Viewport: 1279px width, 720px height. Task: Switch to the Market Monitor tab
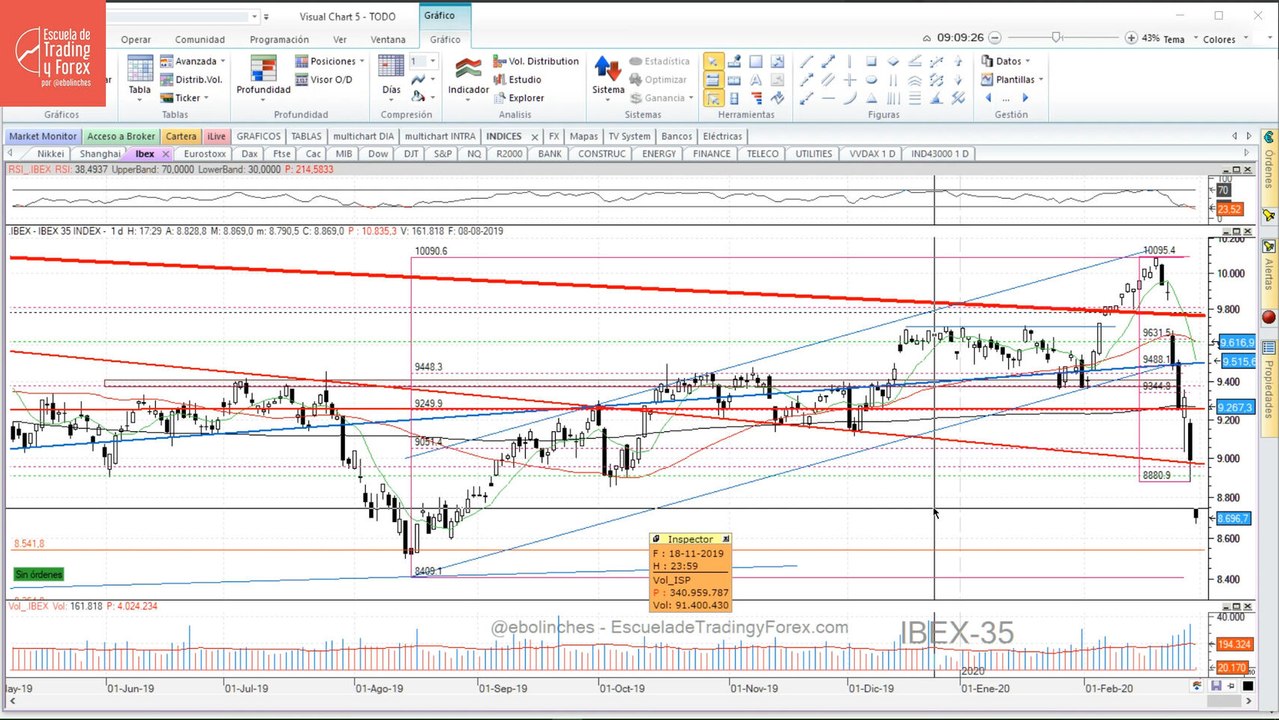pyautogui.click(x=43, y=136)
